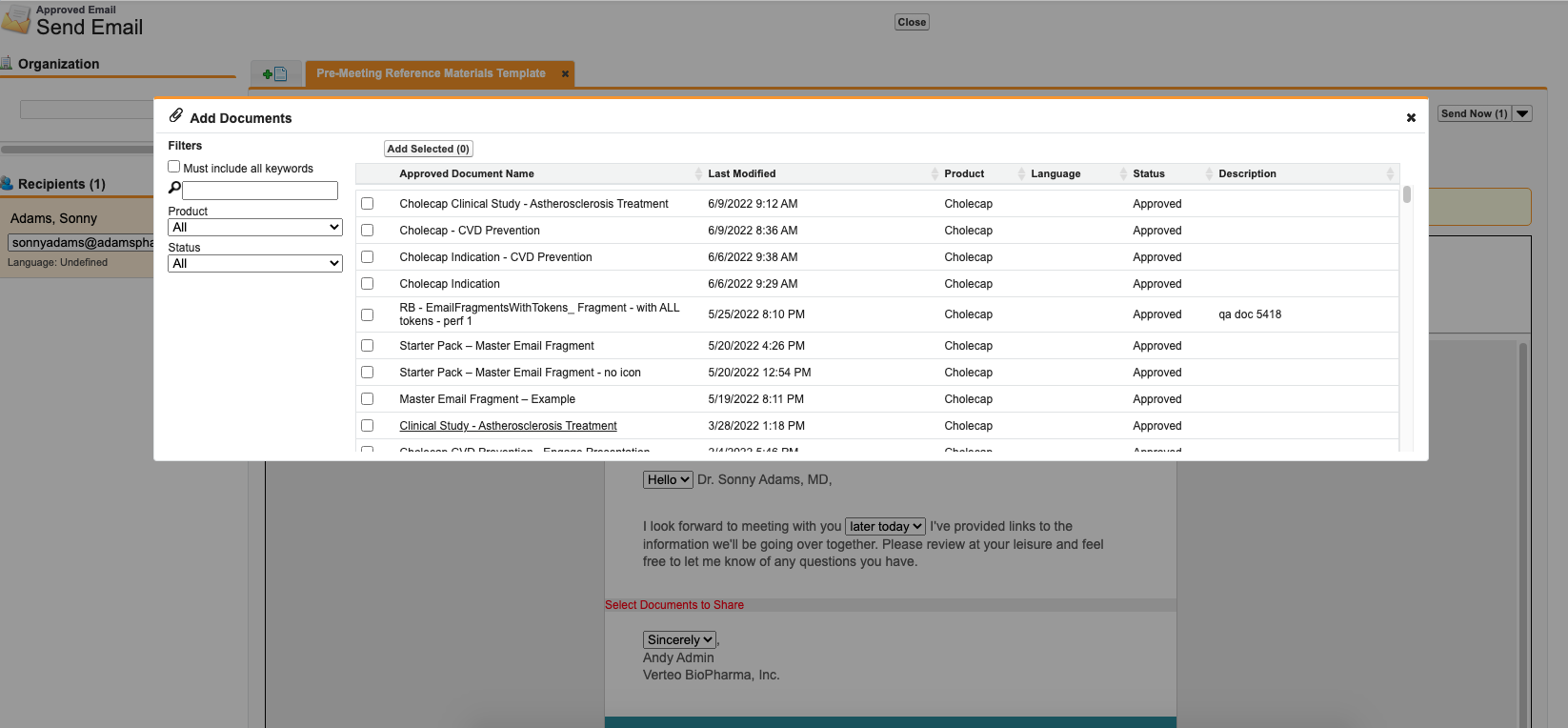This screenshot has height=728, width=1568.
Task: Click the magnifier search icon in Filters
Action: [x=174, y=189]
